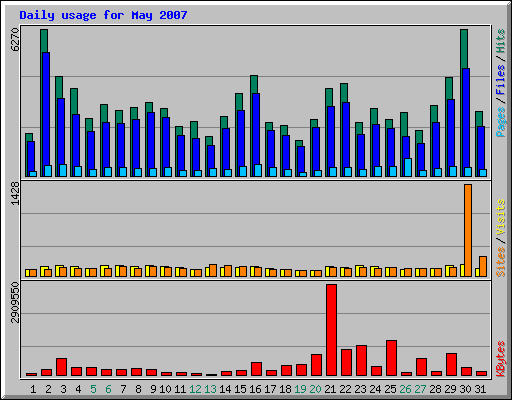
Task: Click day label 16 on the x-axis
Action: pyautogui.click(x=255, y=389)
